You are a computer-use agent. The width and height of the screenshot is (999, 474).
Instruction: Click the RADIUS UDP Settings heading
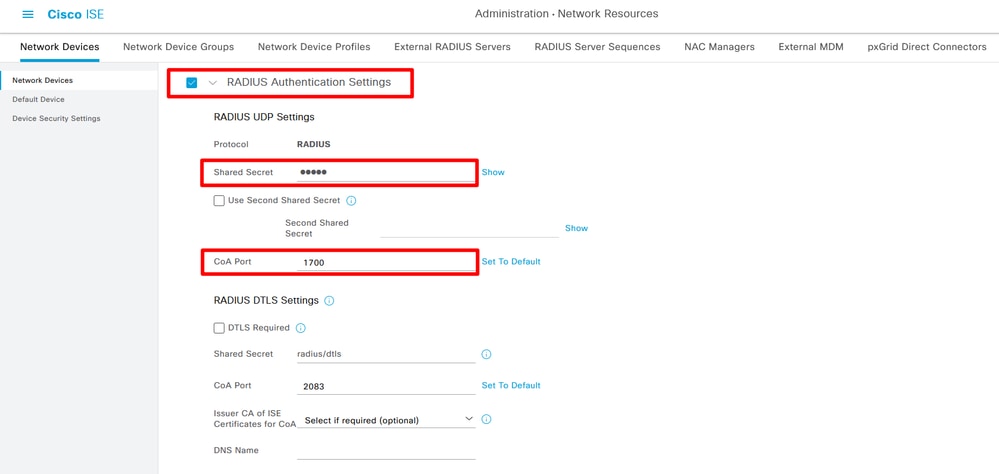pos(264,117)
